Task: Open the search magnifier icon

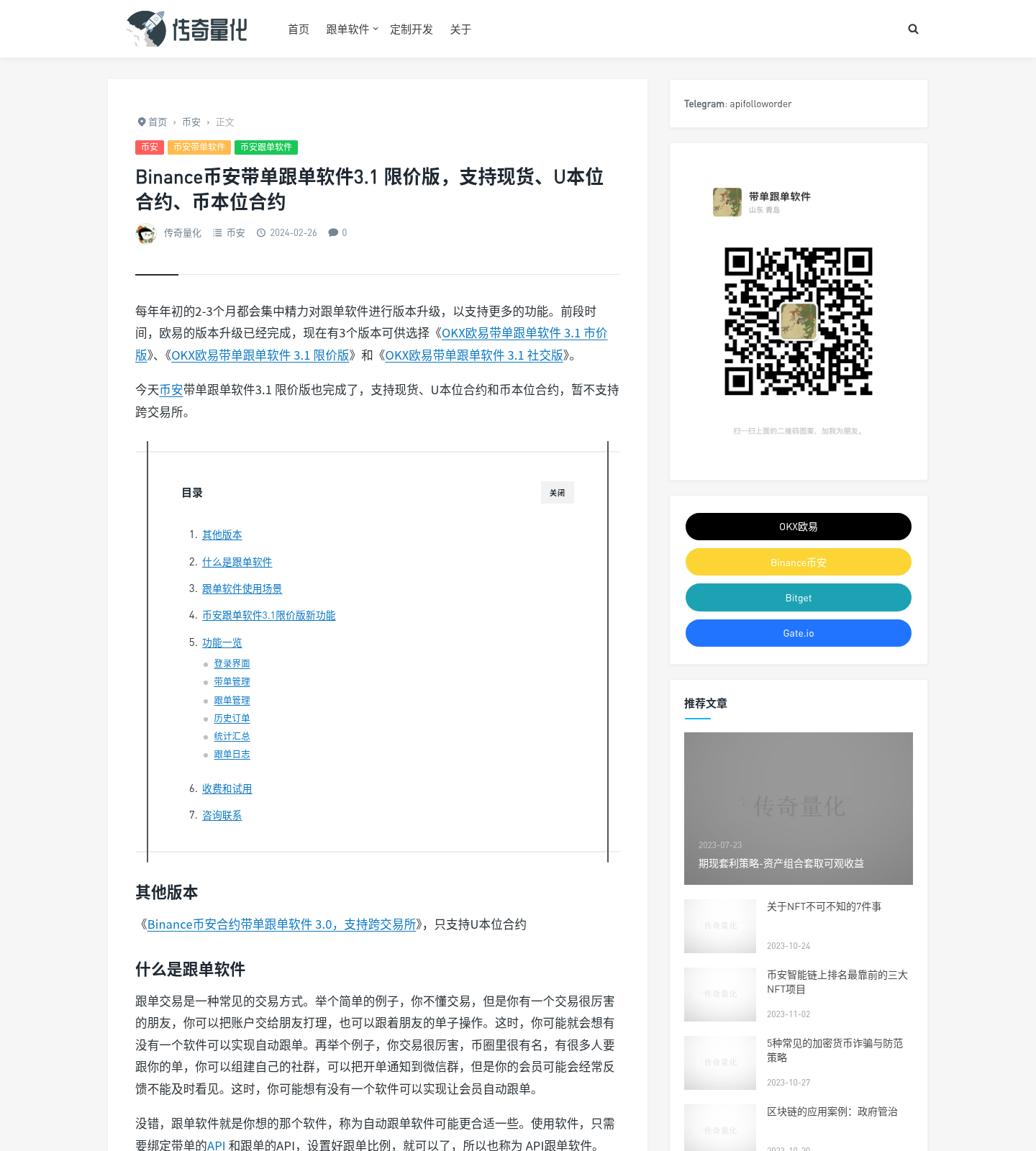Action: click(913, 29)
